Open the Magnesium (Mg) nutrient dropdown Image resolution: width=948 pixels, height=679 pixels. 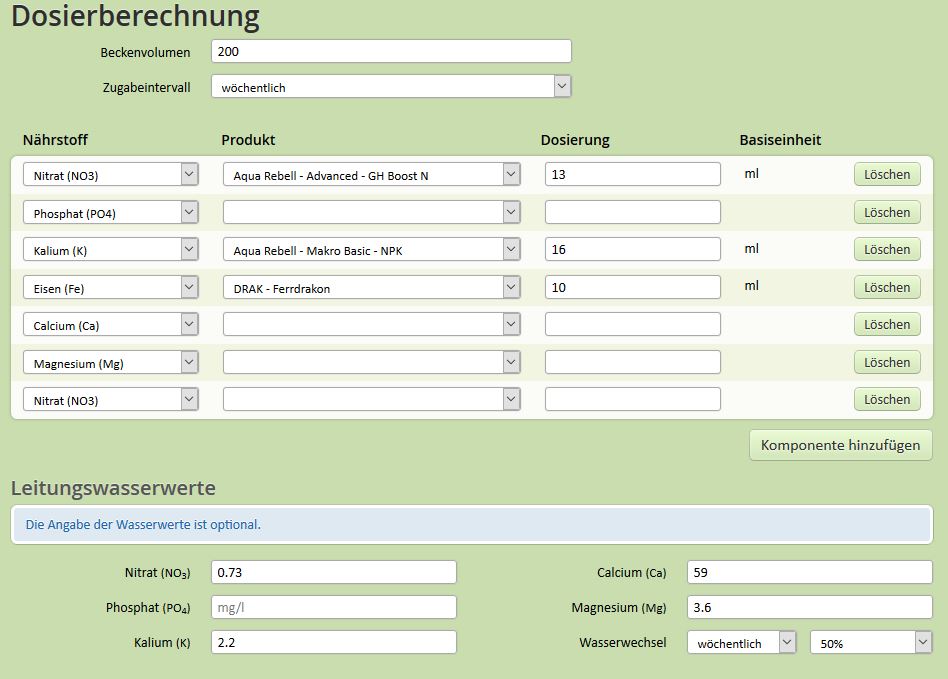click(111, 363)
